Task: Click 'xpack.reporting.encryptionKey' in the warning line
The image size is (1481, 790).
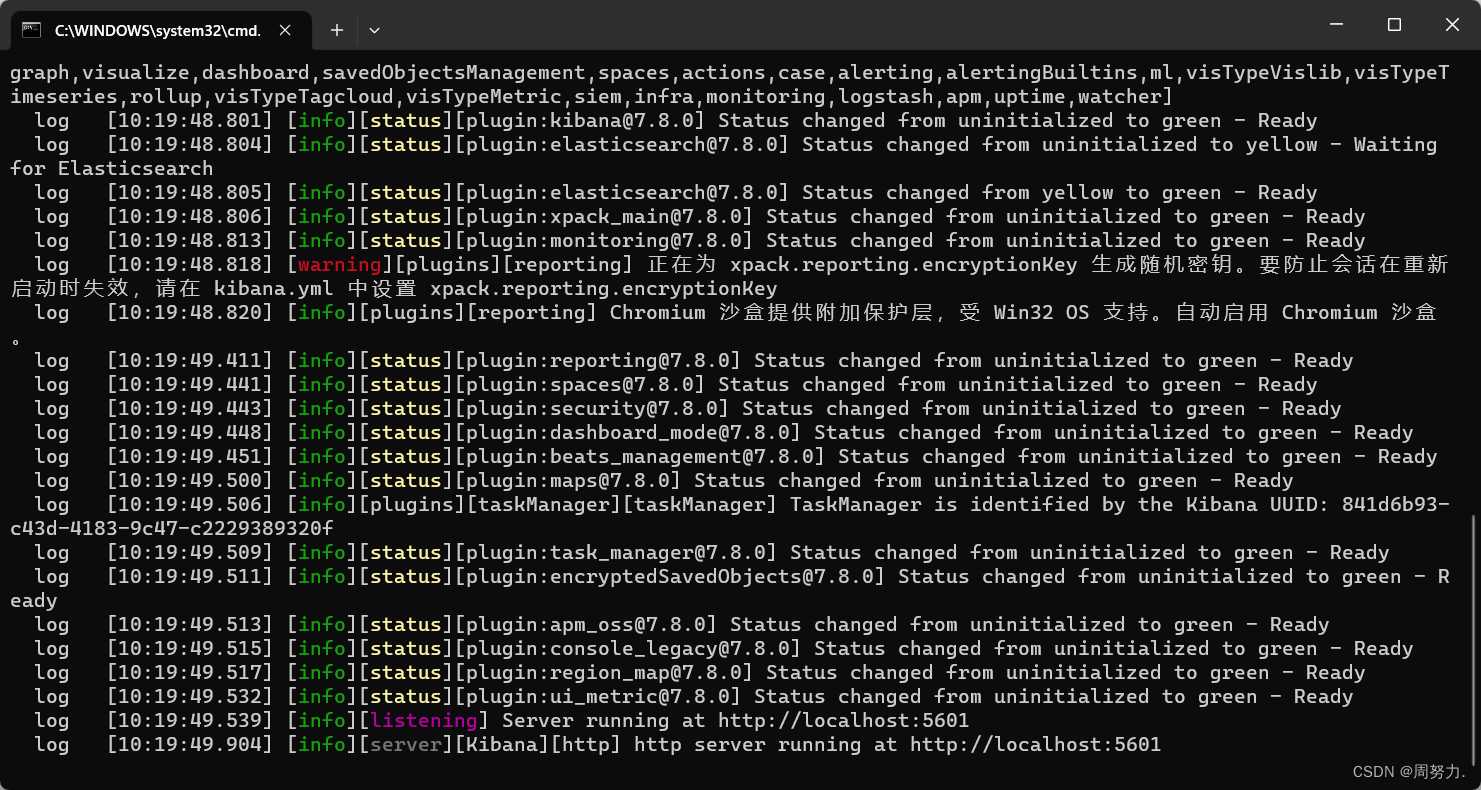Action: 903,265
